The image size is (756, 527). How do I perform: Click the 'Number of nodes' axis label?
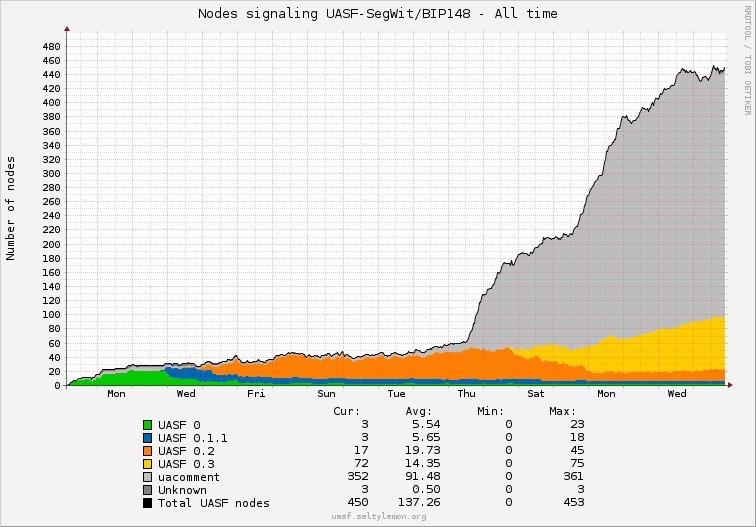[x=11, y=208]
